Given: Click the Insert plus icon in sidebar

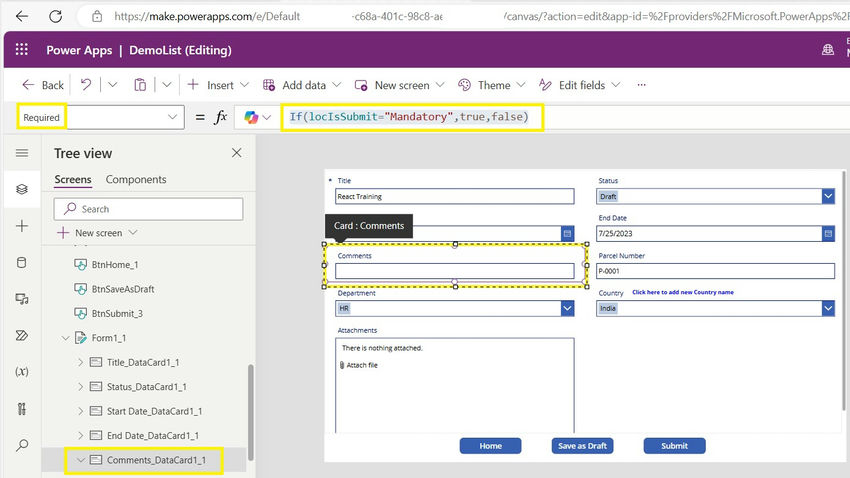Looking at the screenshot, I should pyautogui.click(x=22, y=226).
